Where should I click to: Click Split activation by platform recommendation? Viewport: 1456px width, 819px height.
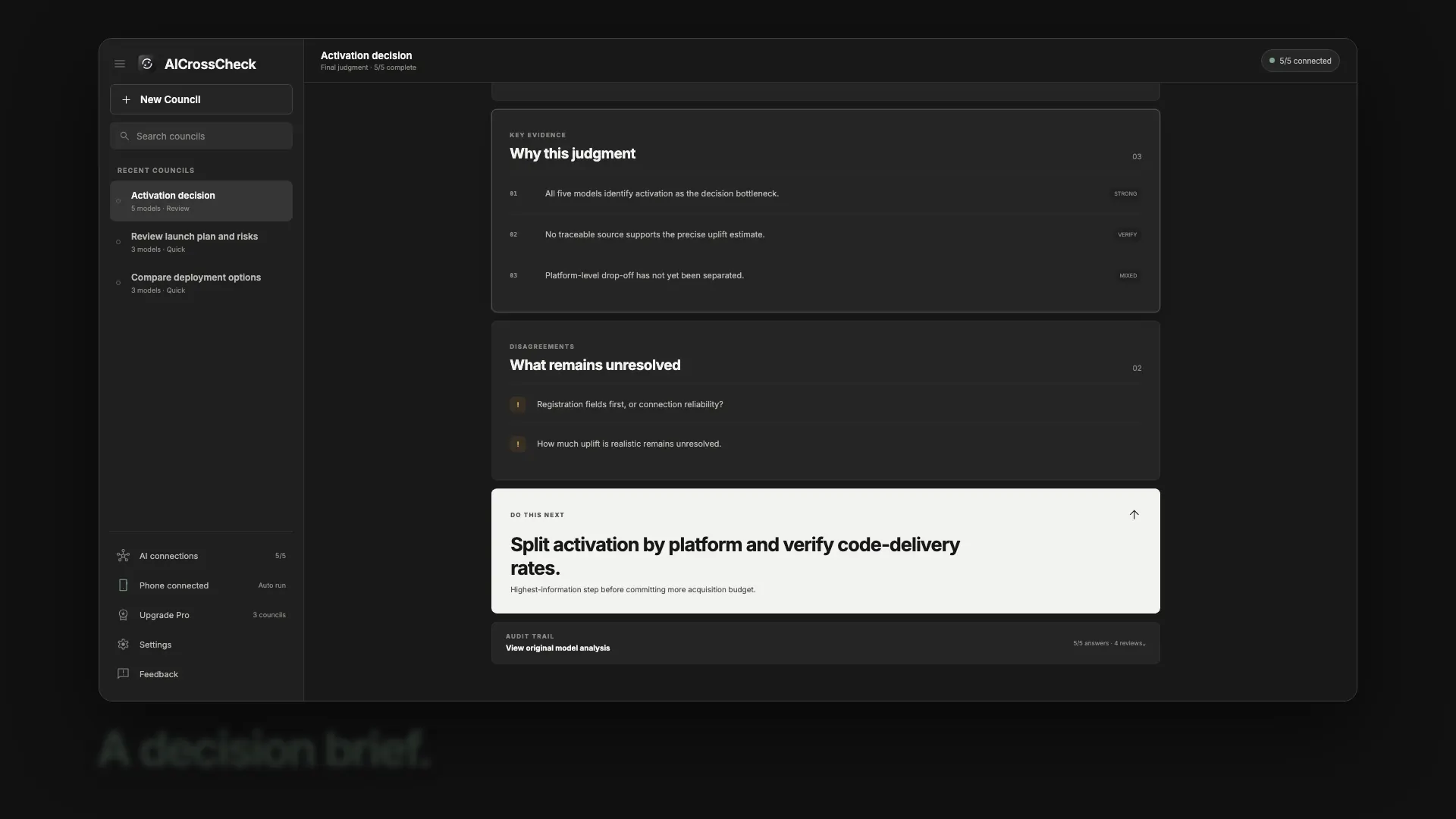735,557
